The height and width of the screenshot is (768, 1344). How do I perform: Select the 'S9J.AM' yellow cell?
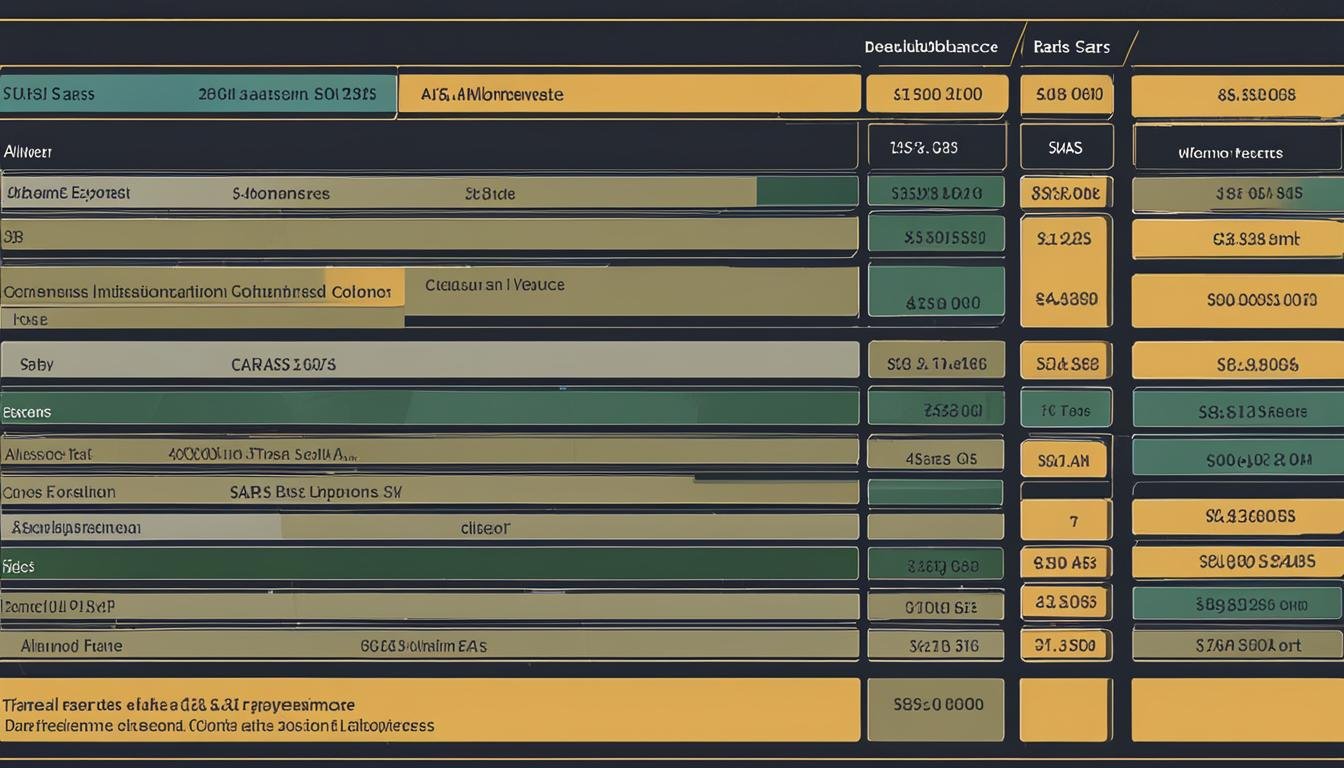tap(1063, 461)
